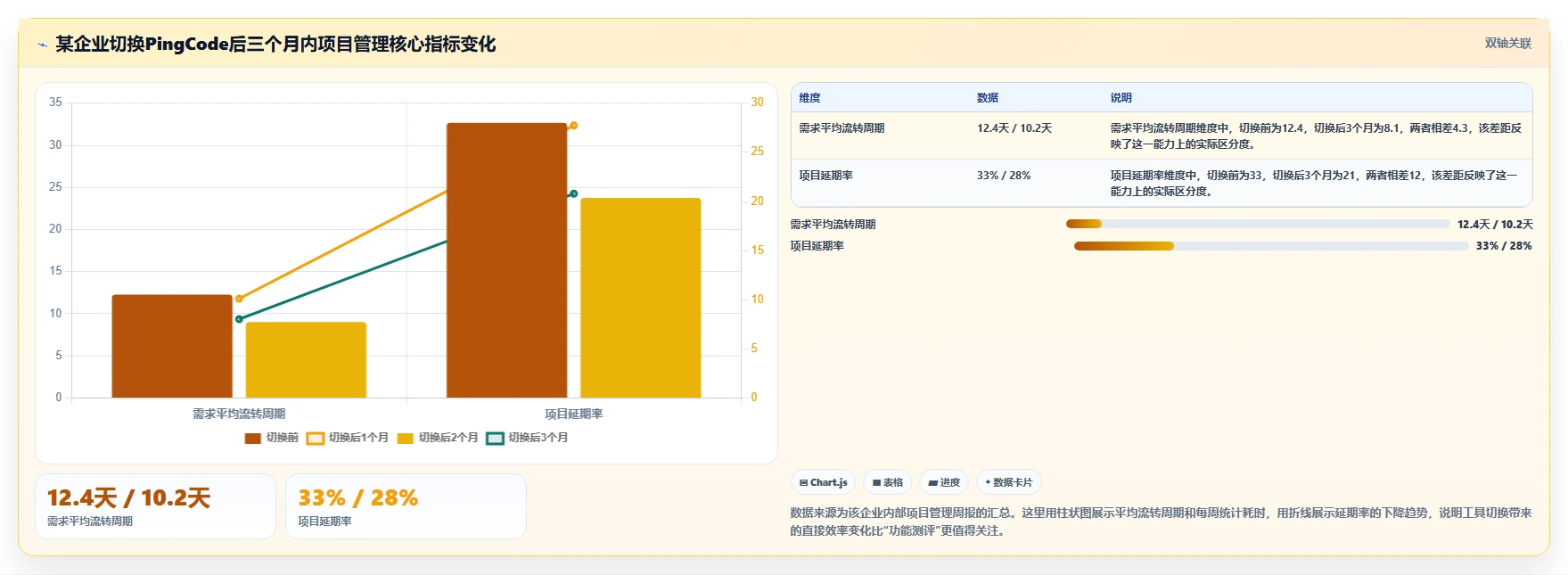Click the 进度 tag chip
The height and width of the screenshot is (575, 1568).
(944, 482)
